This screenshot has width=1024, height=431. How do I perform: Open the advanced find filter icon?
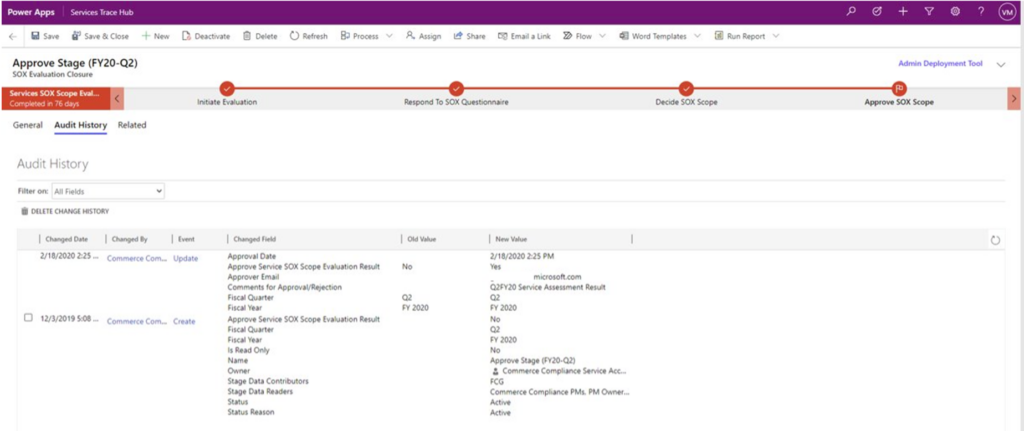click(x=929, y=11)
